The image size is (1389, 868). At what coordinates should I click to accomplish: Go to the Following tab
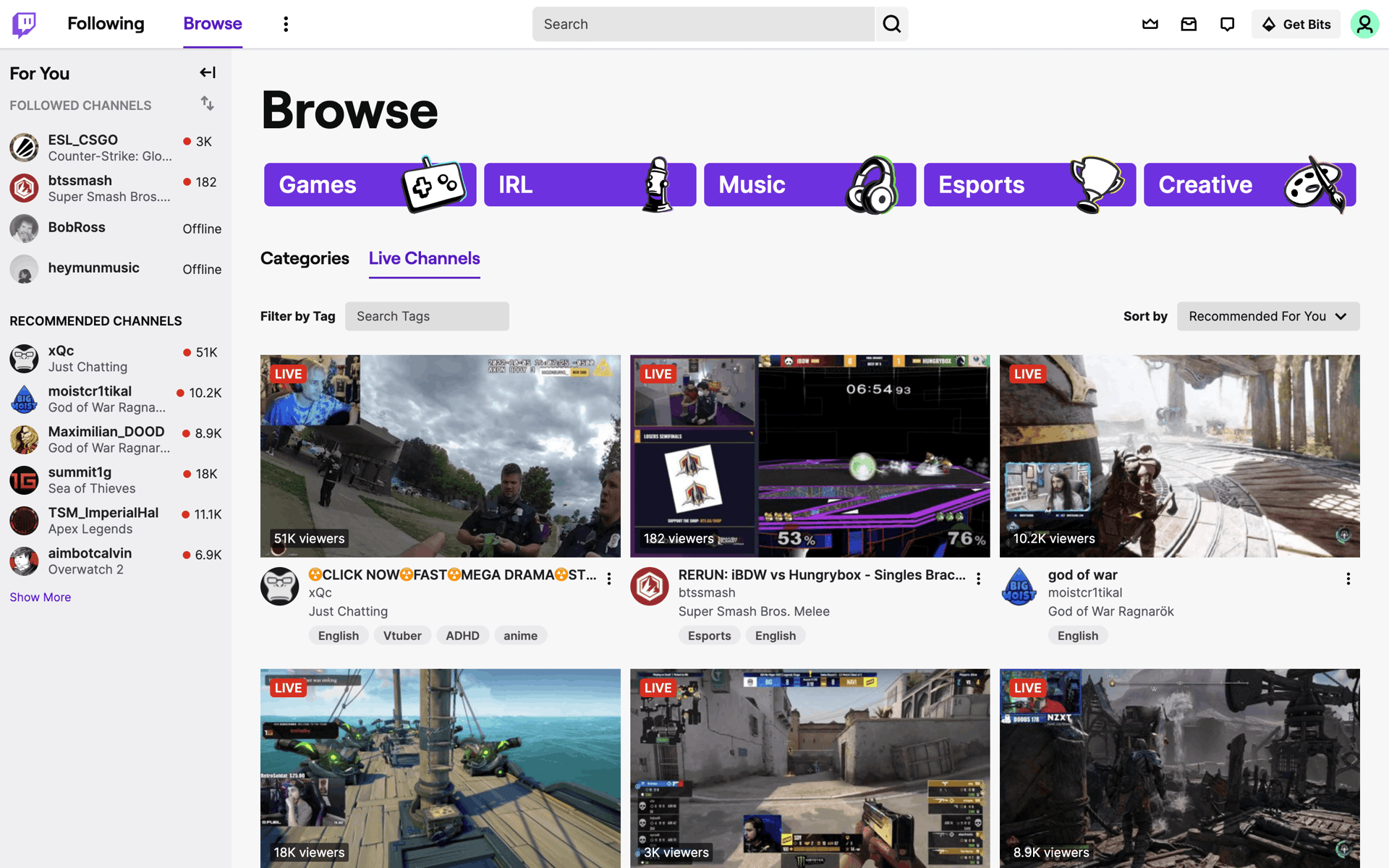pos(106,24)
